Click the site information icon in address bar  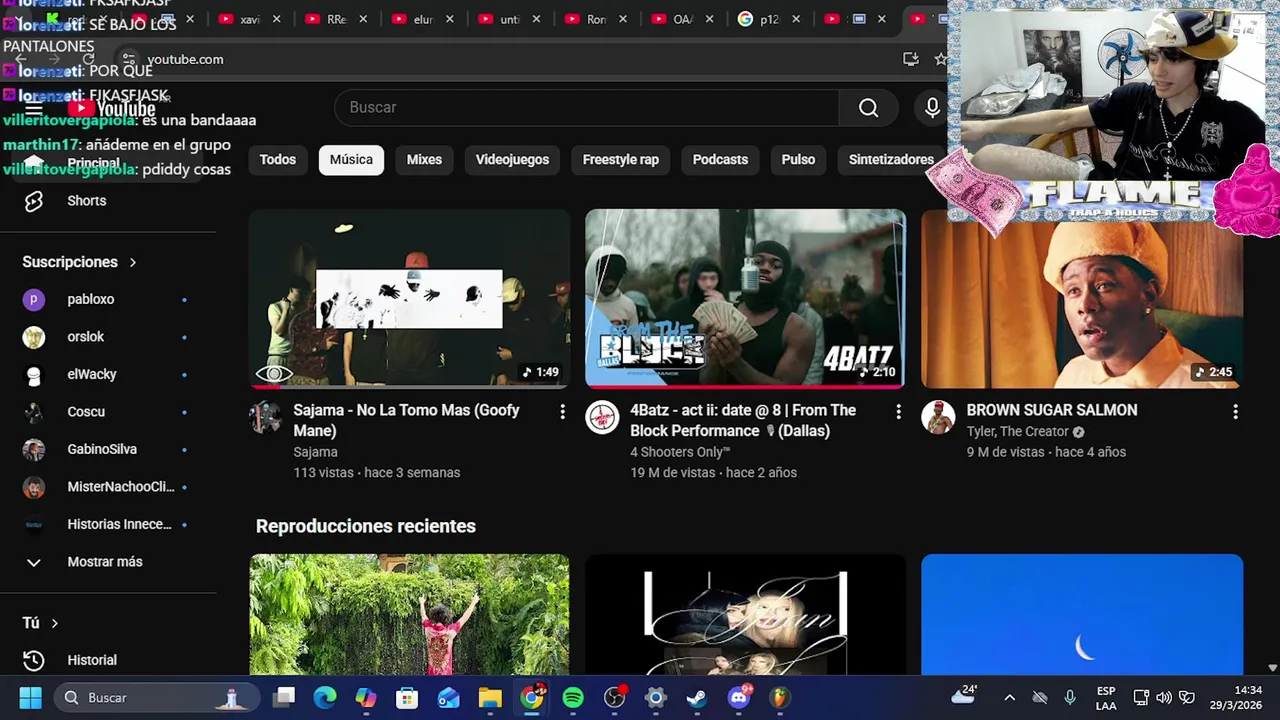129,59
